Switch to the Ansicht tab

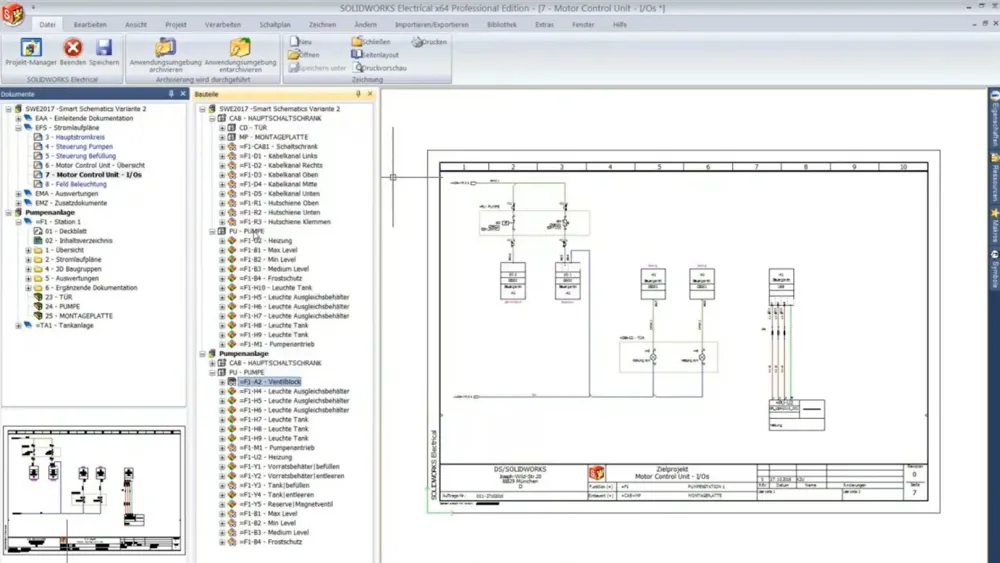click(x=136, y=25)
